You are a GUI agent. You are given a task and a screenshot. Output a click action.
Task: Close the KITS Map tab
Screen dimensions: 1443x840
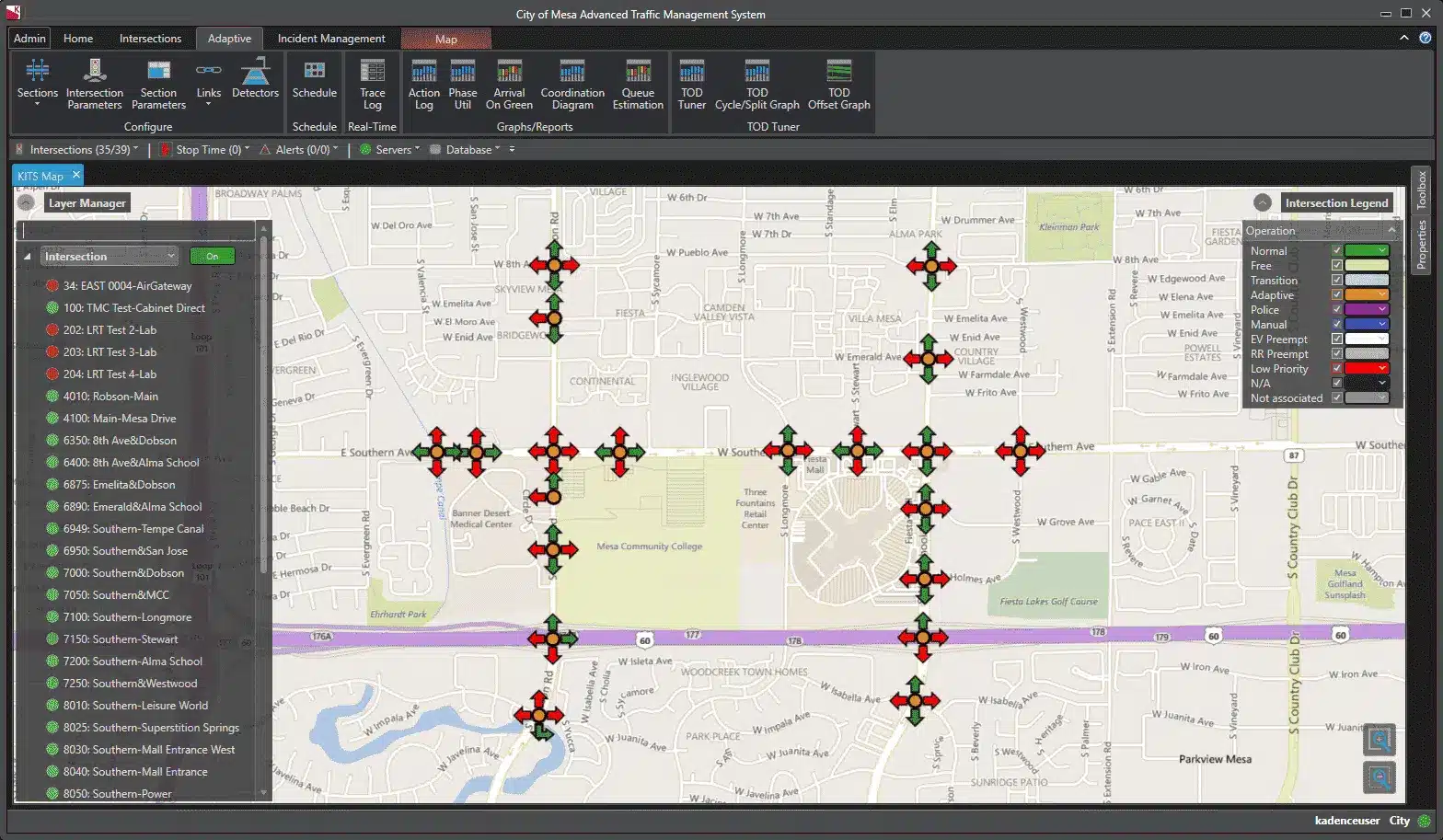[76, 175]
